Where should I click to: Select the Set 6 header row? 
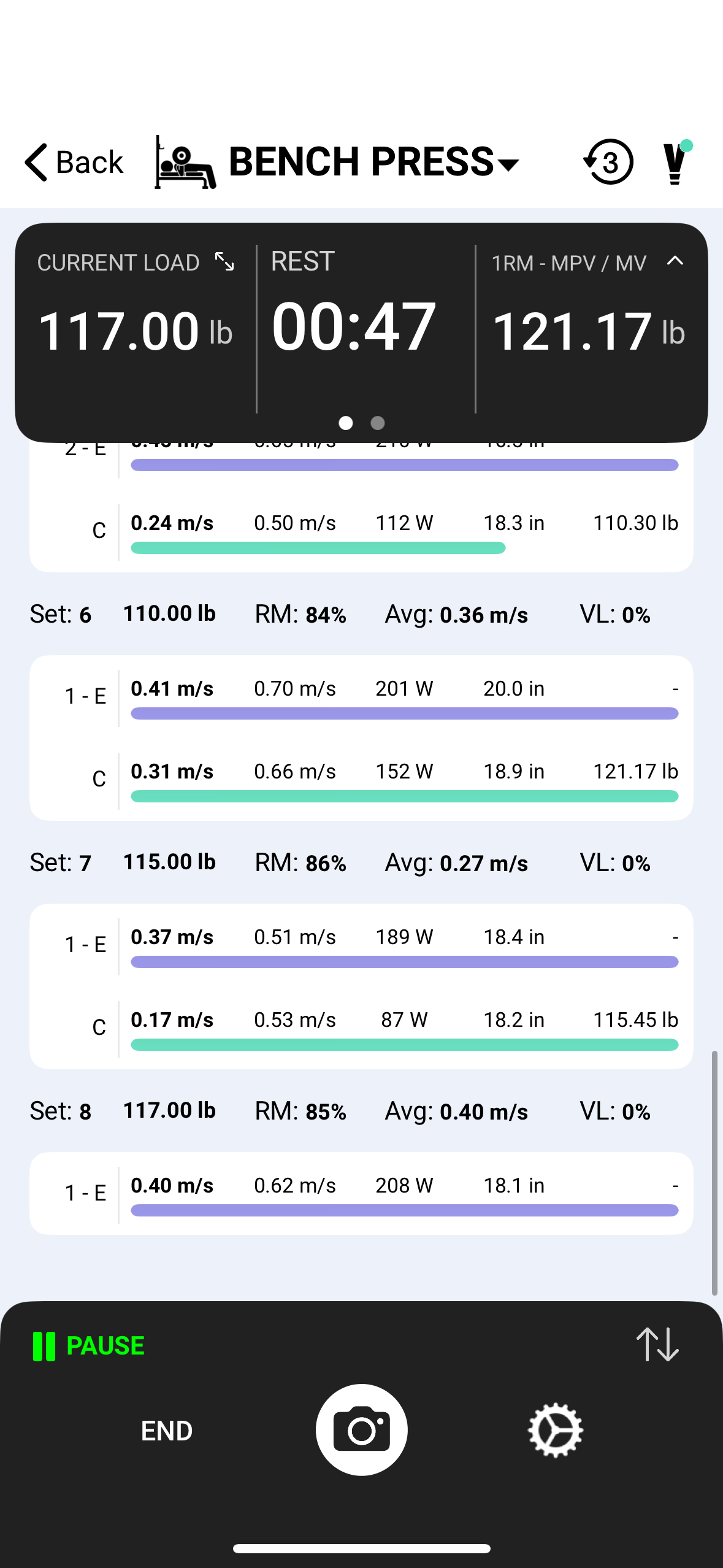pyautogui.click(x=361, y=614)
